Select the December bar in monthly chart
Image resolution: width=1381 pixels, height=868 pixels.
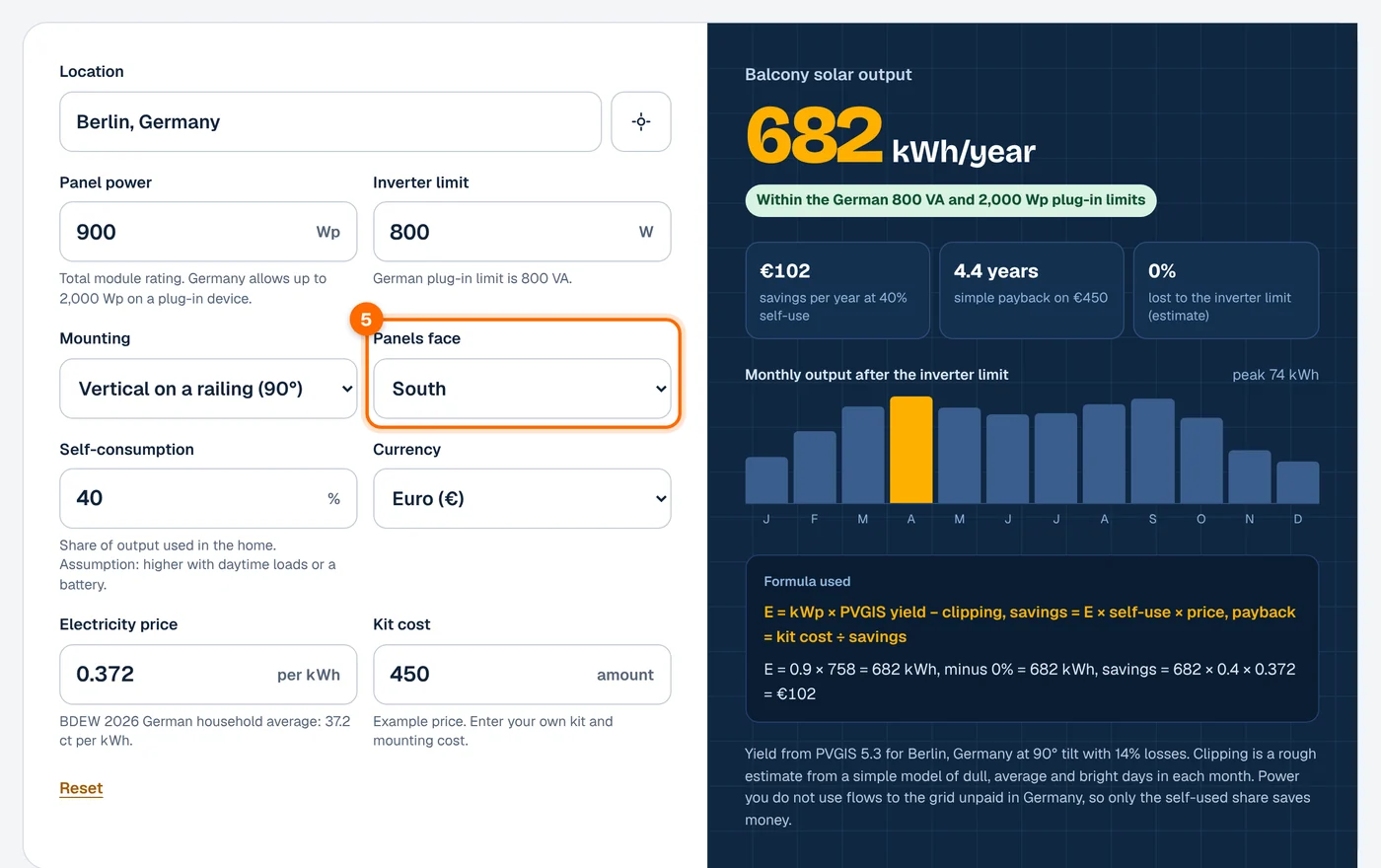tap(1297, 482)
